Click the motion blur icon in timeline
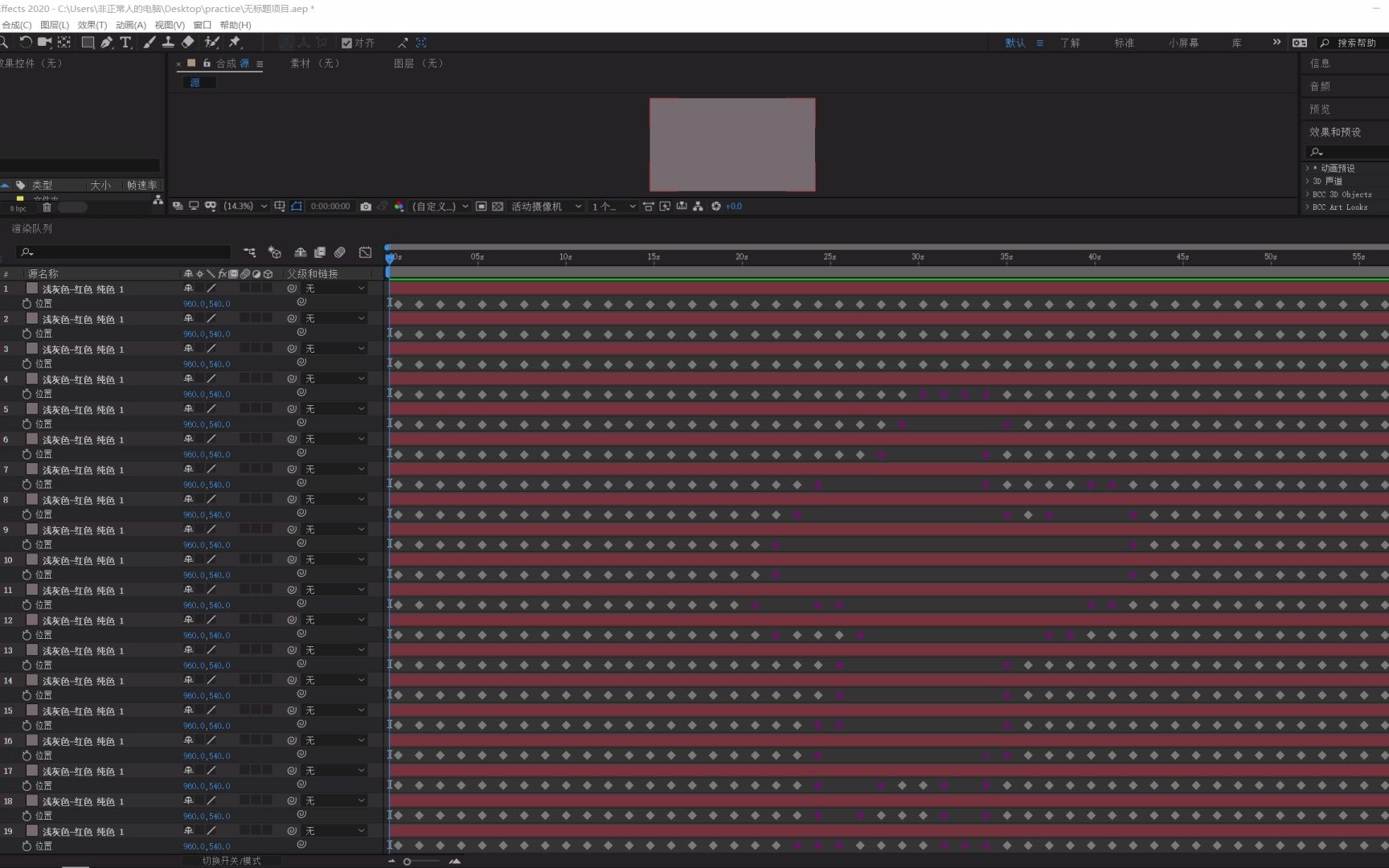The height and width of the screenshot is (868, 1389). 340,252
